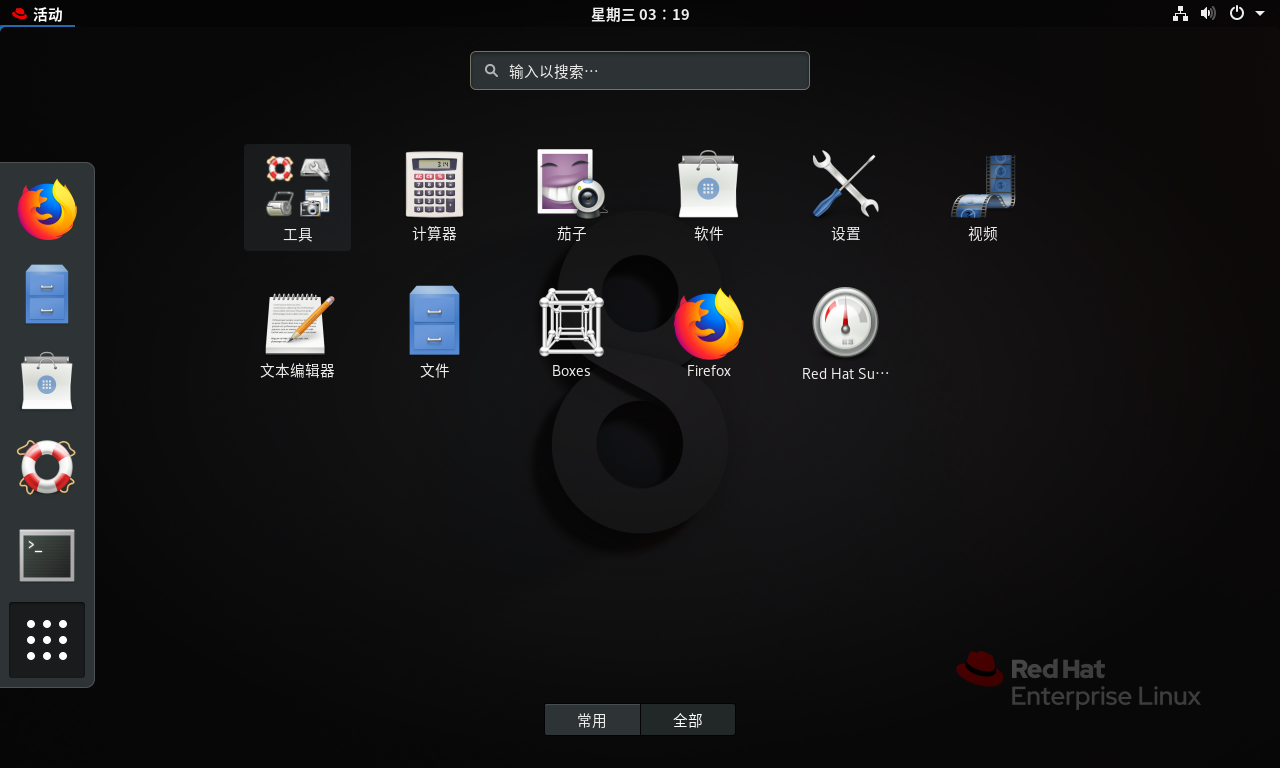
Task: Switch to the 全部 all apps tab
Action: [x=688, y=720]
